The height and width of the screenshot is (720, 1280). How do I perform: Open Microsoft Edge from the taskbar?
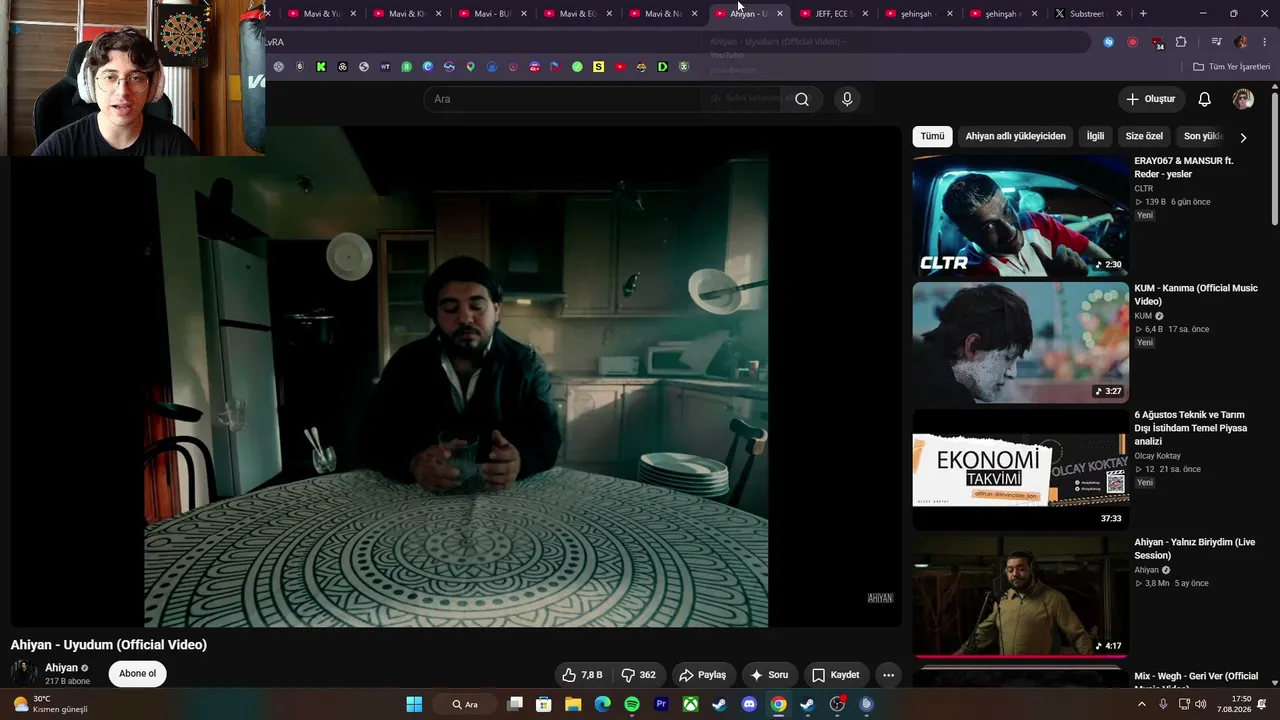(602, 704)
